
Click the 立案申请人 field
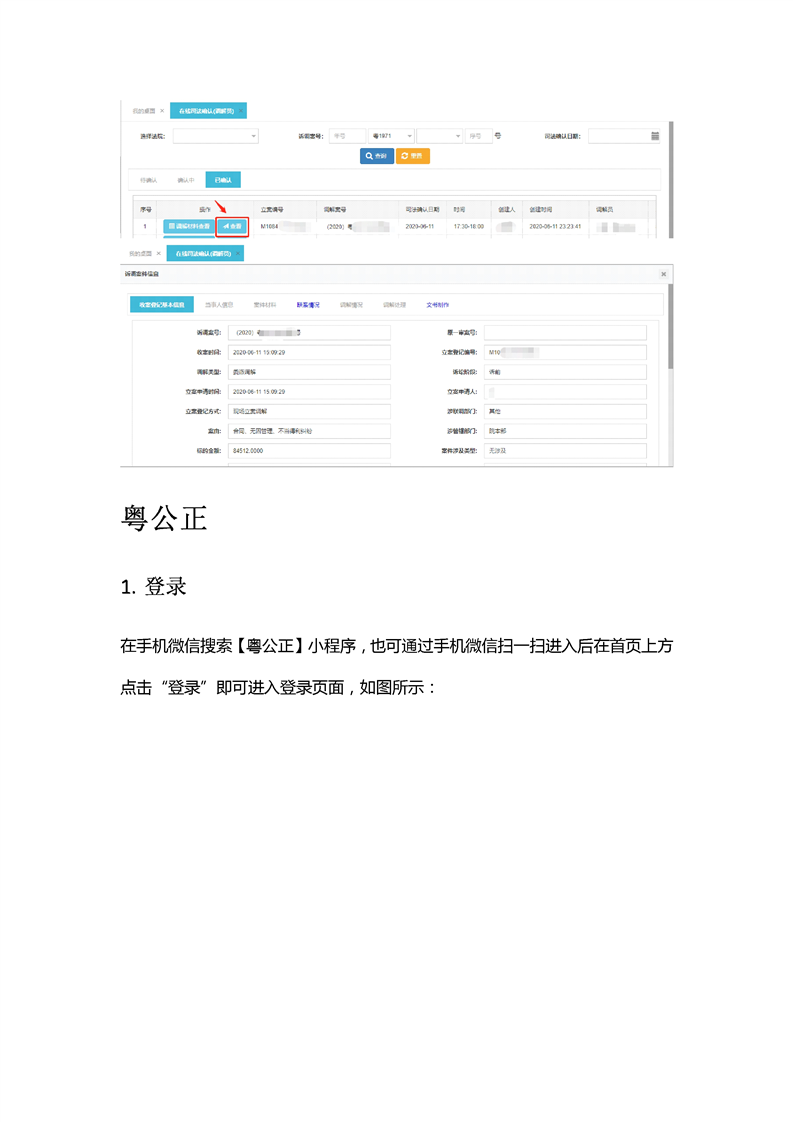pos(565,391)
